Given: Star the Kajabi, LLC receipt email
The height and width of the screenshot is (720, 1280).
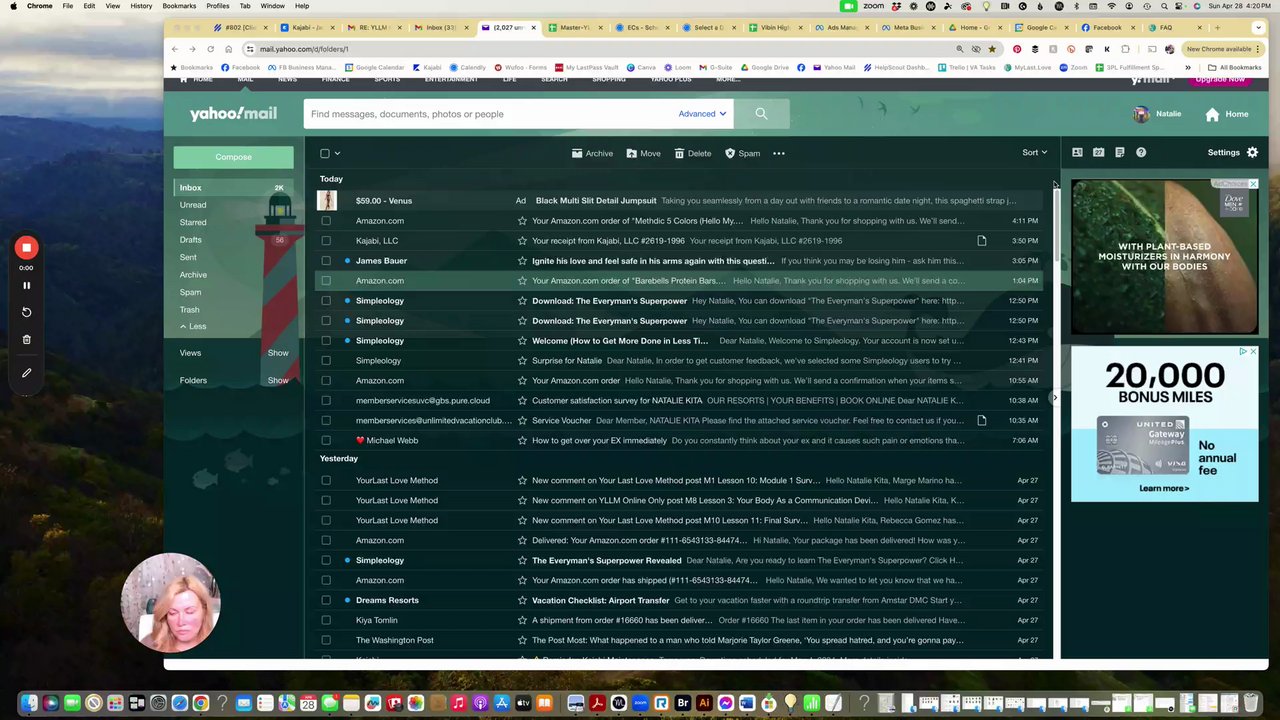Looking at the screenshot, I should 522,241.
